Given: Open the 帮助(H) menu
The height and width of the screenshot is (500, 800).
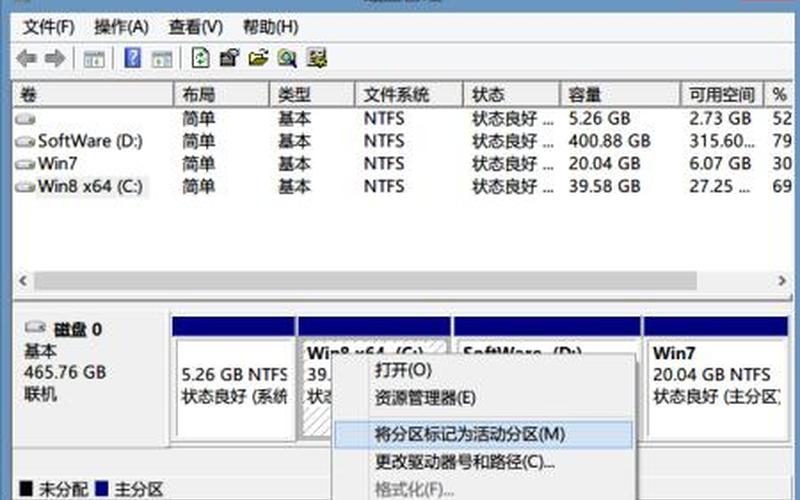Looking at the screenshot, I should (270, 27).
